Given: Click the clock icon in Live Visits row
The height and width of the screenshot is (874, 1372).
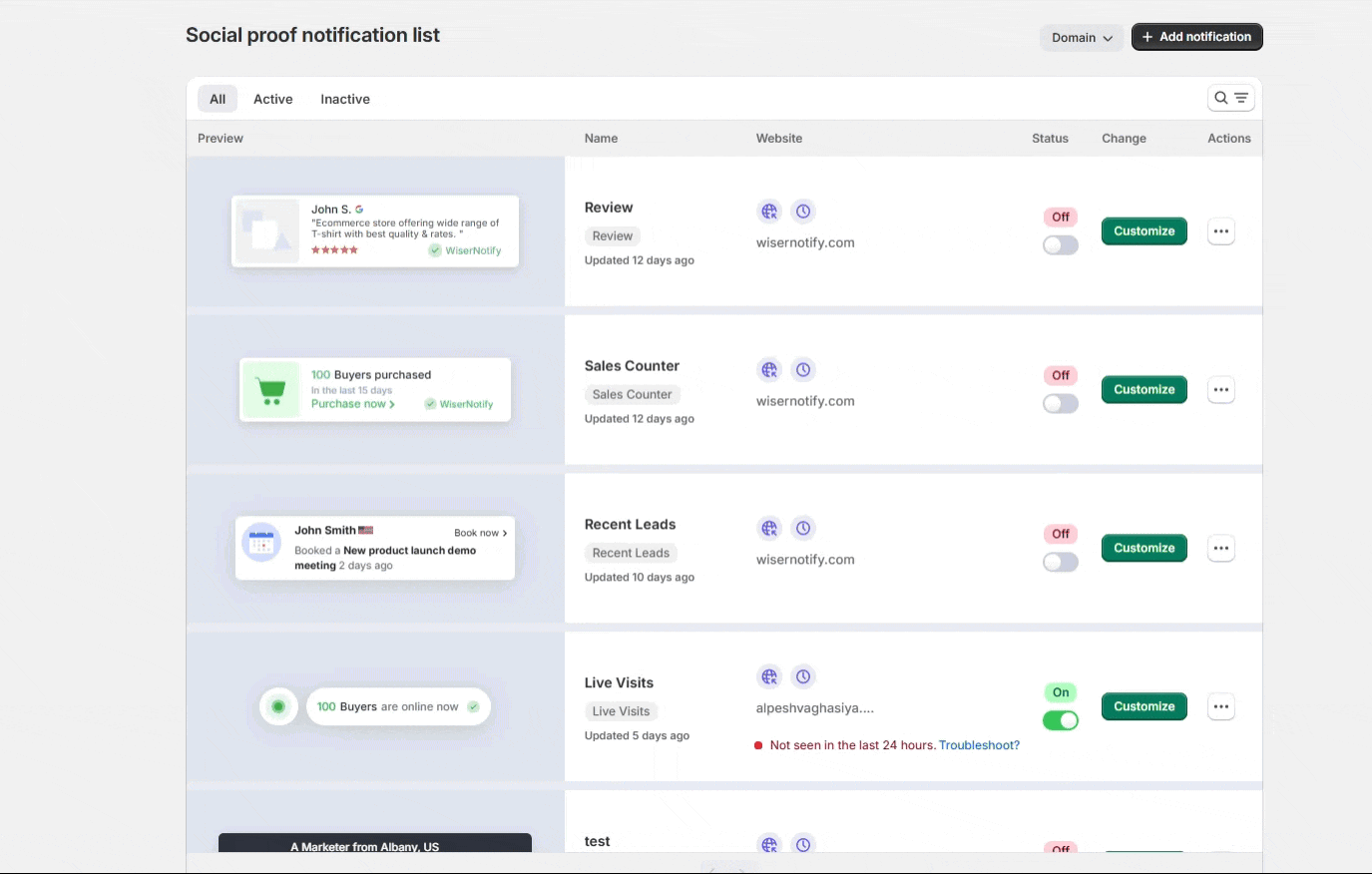Looking at the screenshot, I should (803, 676).
